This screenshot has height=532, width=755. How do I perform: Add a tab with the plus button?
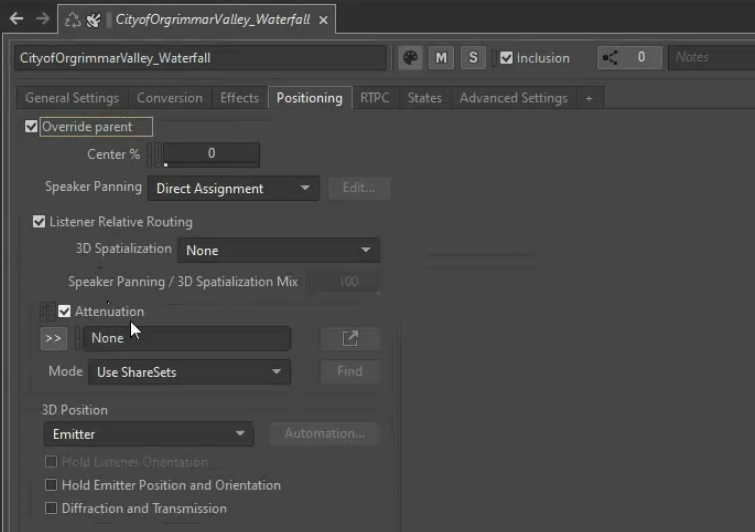click(x=589, y=99)
